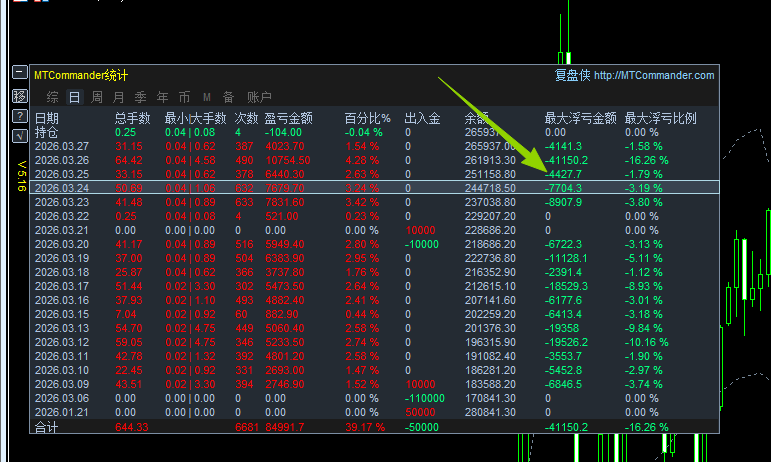Screen dimensions: 771x462
Task: Click the 最大浮亏比例 column header
Action: pyautogui.click(x=660, y=118)
